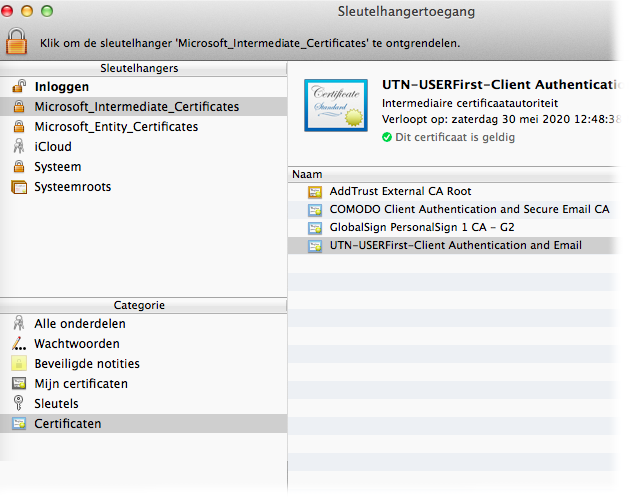Select the Certificaten category

pyautogui.click(x=144, y=424)
